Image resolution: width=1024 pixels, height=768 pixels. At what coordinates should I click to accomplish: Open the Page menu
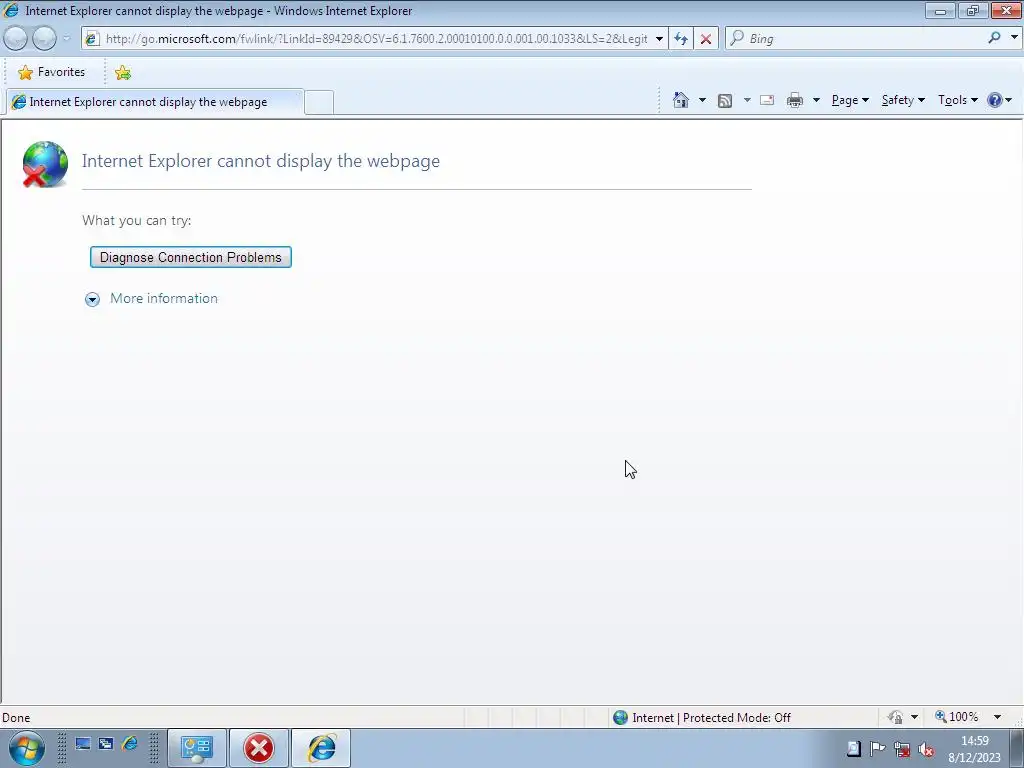pyautogui.click(x=850, y=100)
